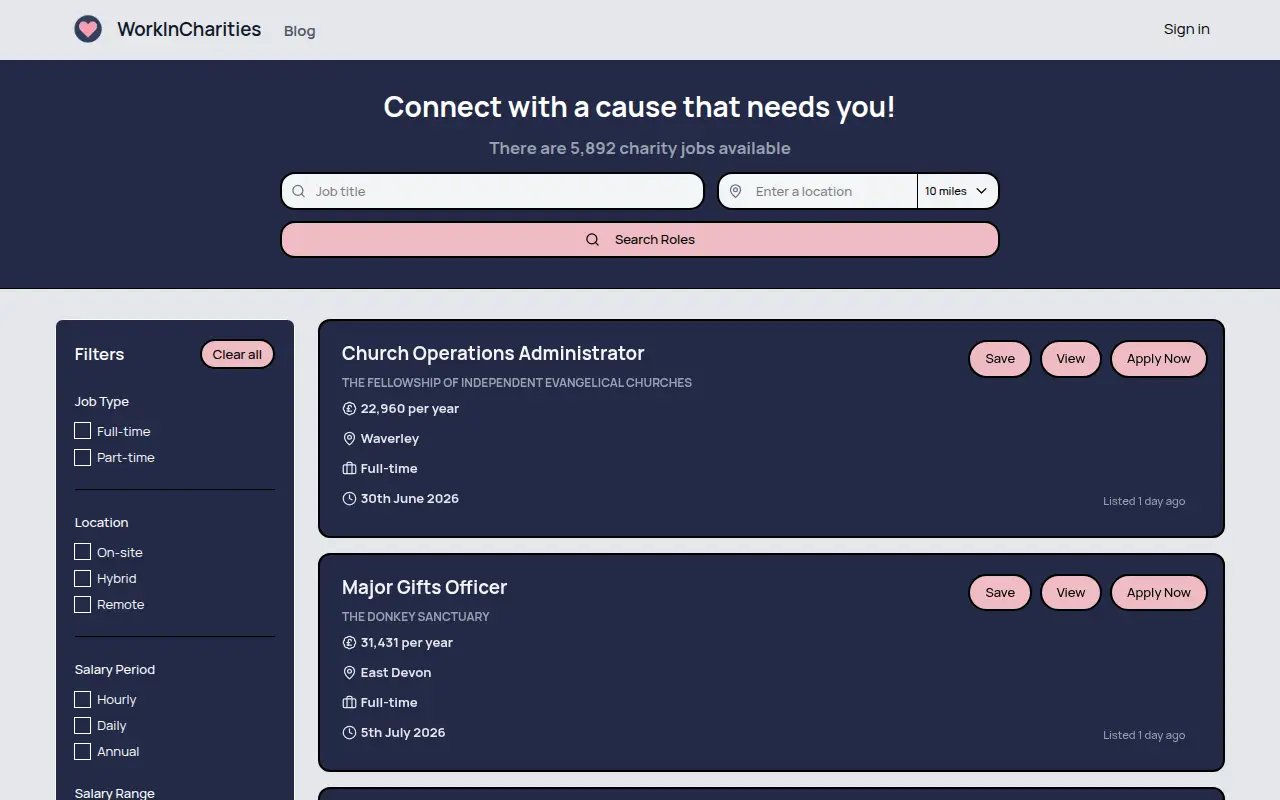View the Church Operations Administrator listing
This screenshot has height=800, width=1280.
[1071, 359]
